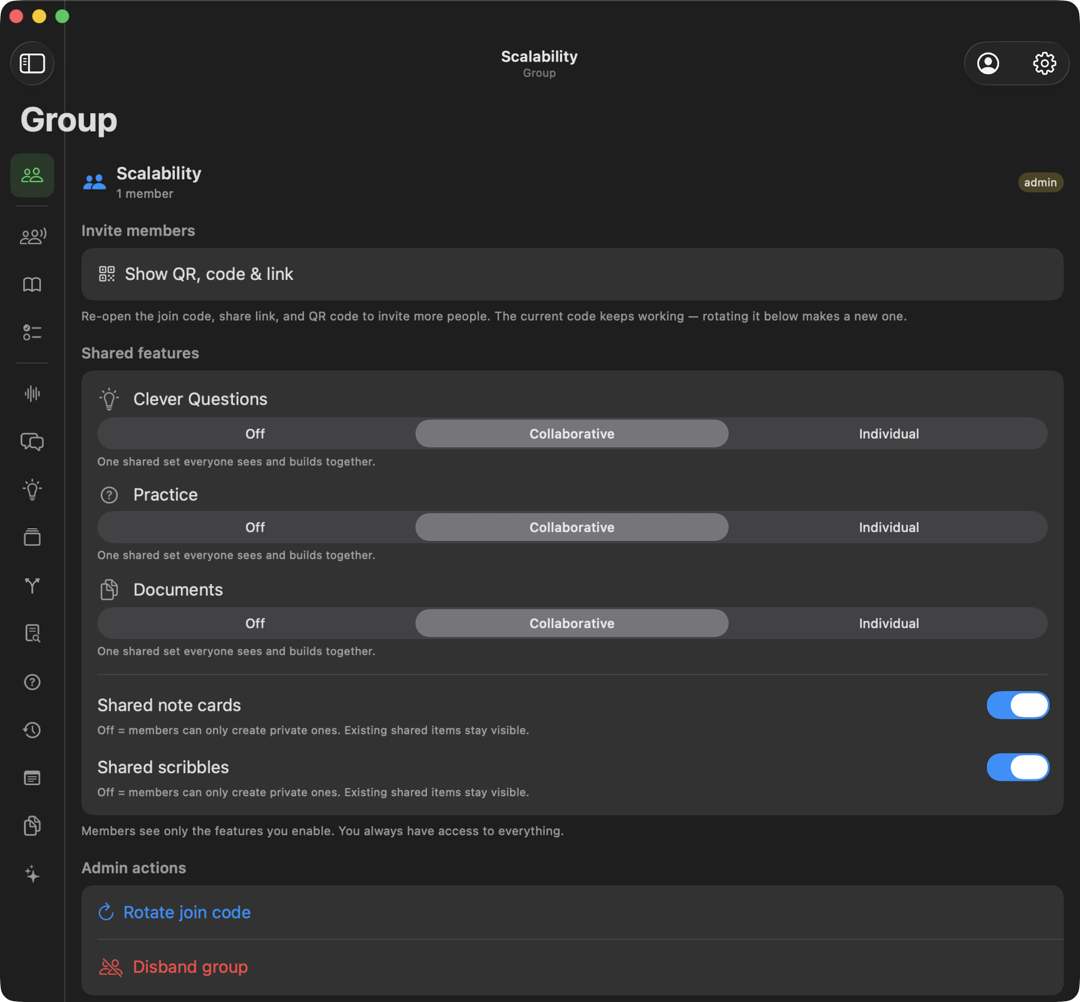Click the Practice question mark icon

109,495
